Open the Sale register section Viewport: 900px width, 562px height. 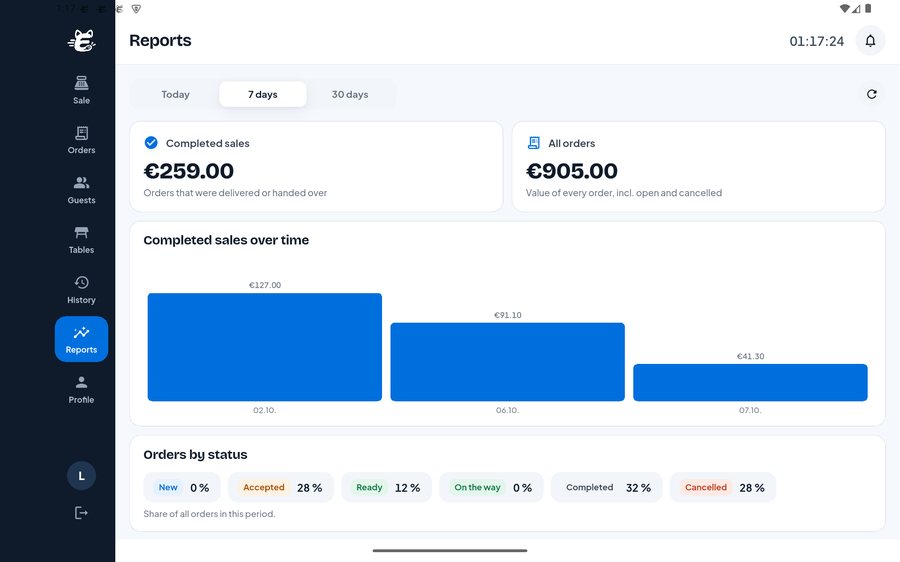point(81,90)
